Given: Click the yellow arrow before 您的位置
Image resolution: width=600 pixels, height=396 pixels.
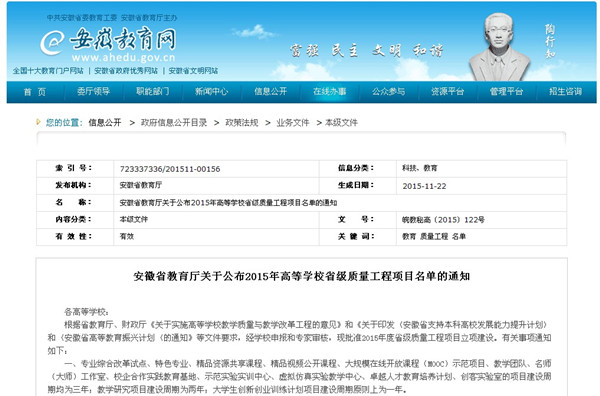Looking at the screenshot, I should [x=38, y=122].
